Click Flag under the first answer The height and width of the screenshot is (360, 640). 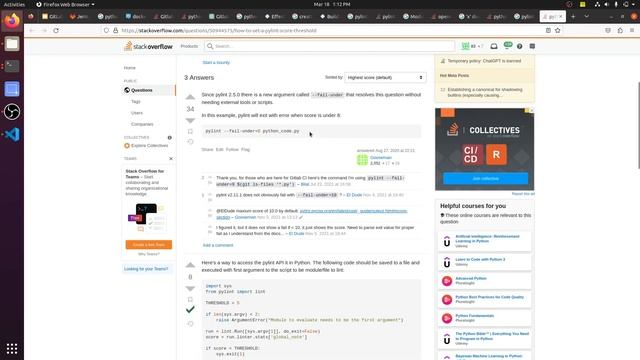pos(245,149)
